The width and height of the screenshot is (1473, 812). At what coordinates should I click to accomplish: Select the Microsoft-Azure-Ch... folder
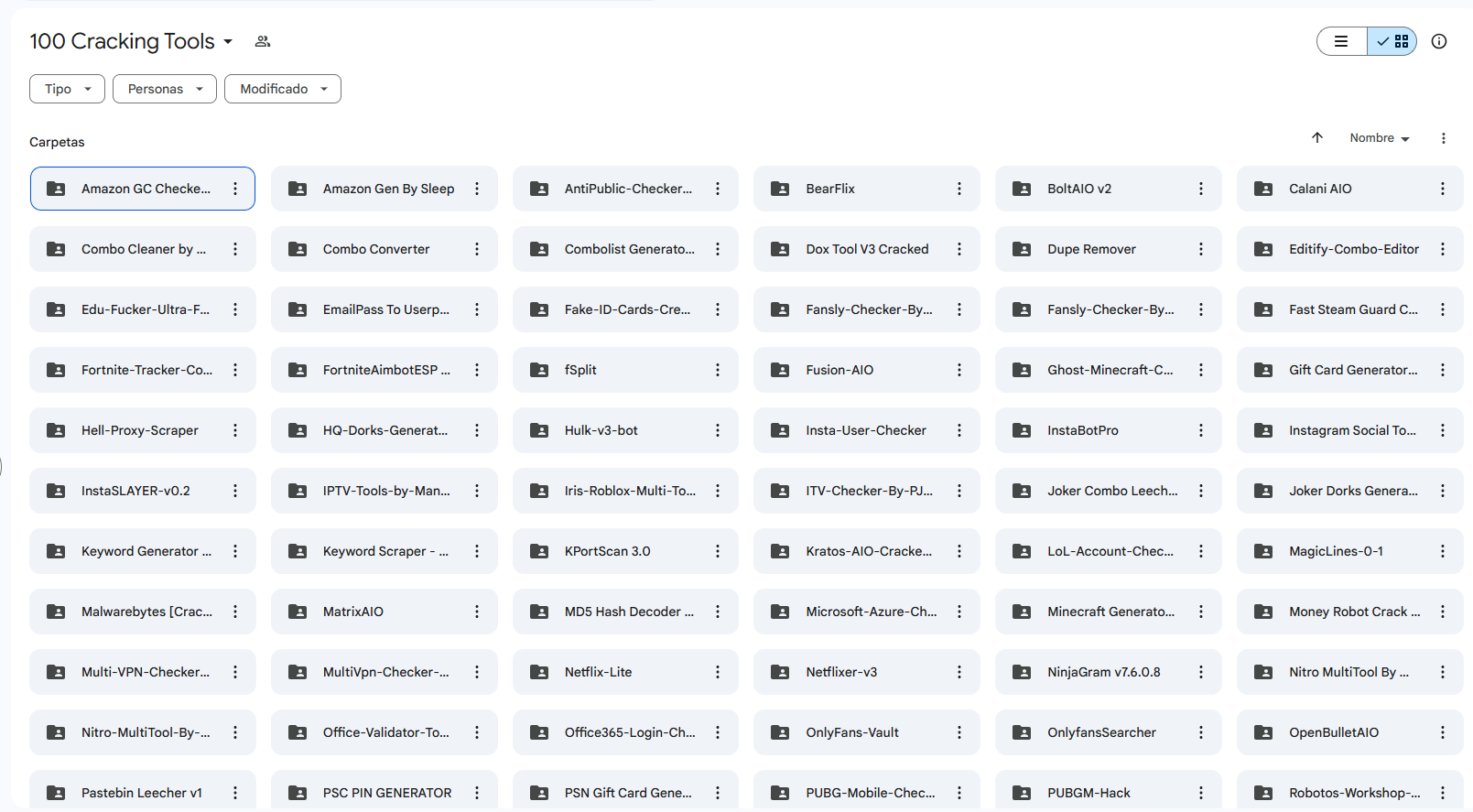point(867,612)
